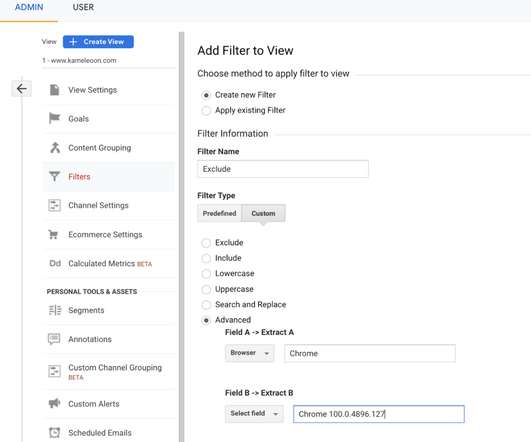Open the Browser field dropdown
Screen dimensions: 531x442
click(250, 353)
